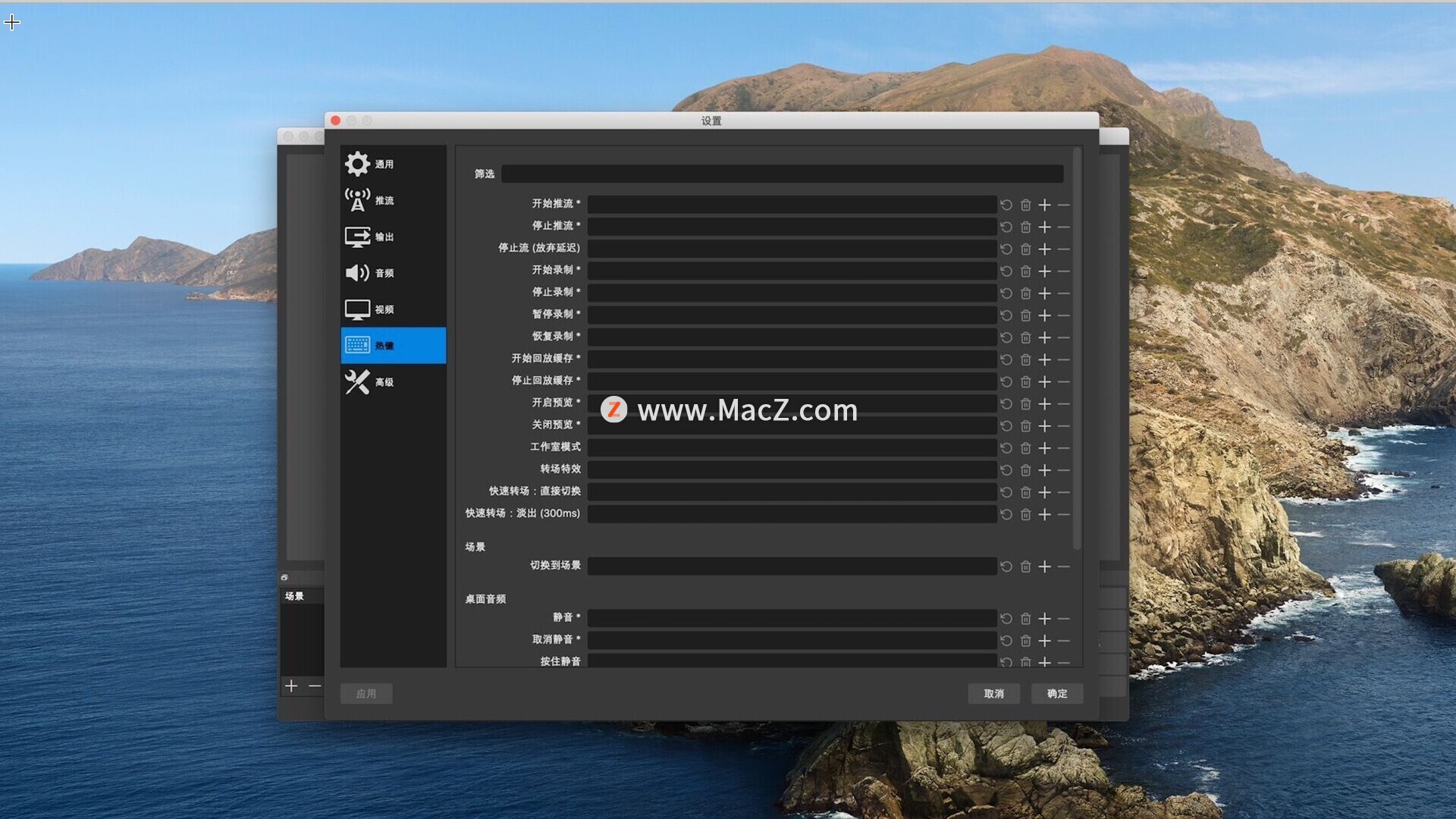Add another hotkey for 停止回放缓存

(1044, 381)
